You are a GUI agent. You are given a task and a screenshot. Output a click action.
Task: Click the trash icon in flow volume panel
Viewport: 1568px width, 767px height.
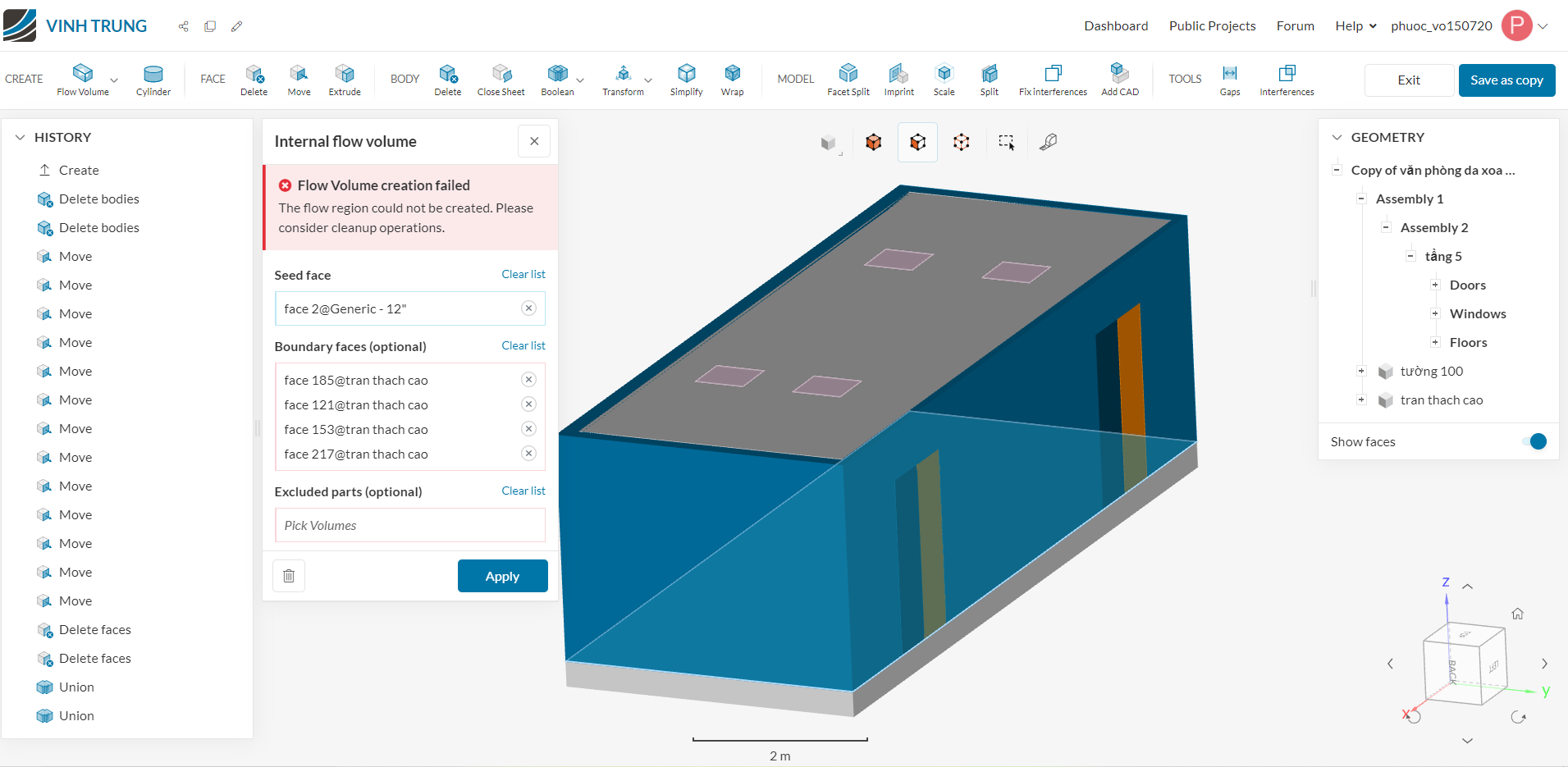coord(289,576)
